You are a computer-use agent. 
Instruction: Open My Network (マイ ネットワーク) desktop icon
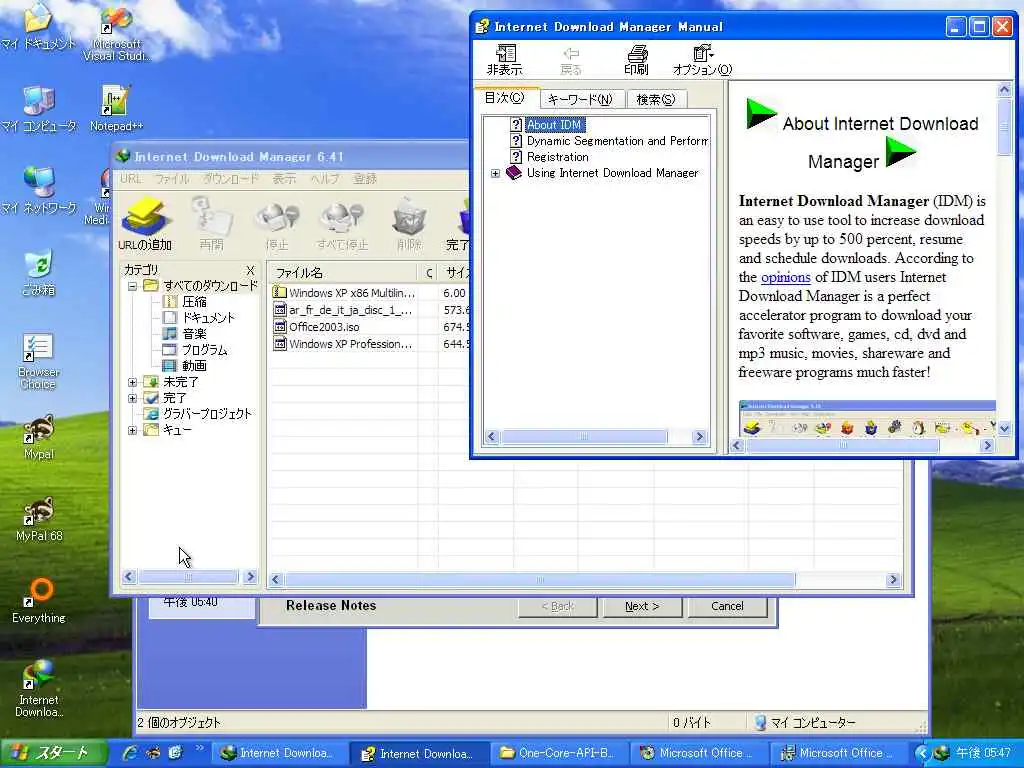tap(39, 191)
